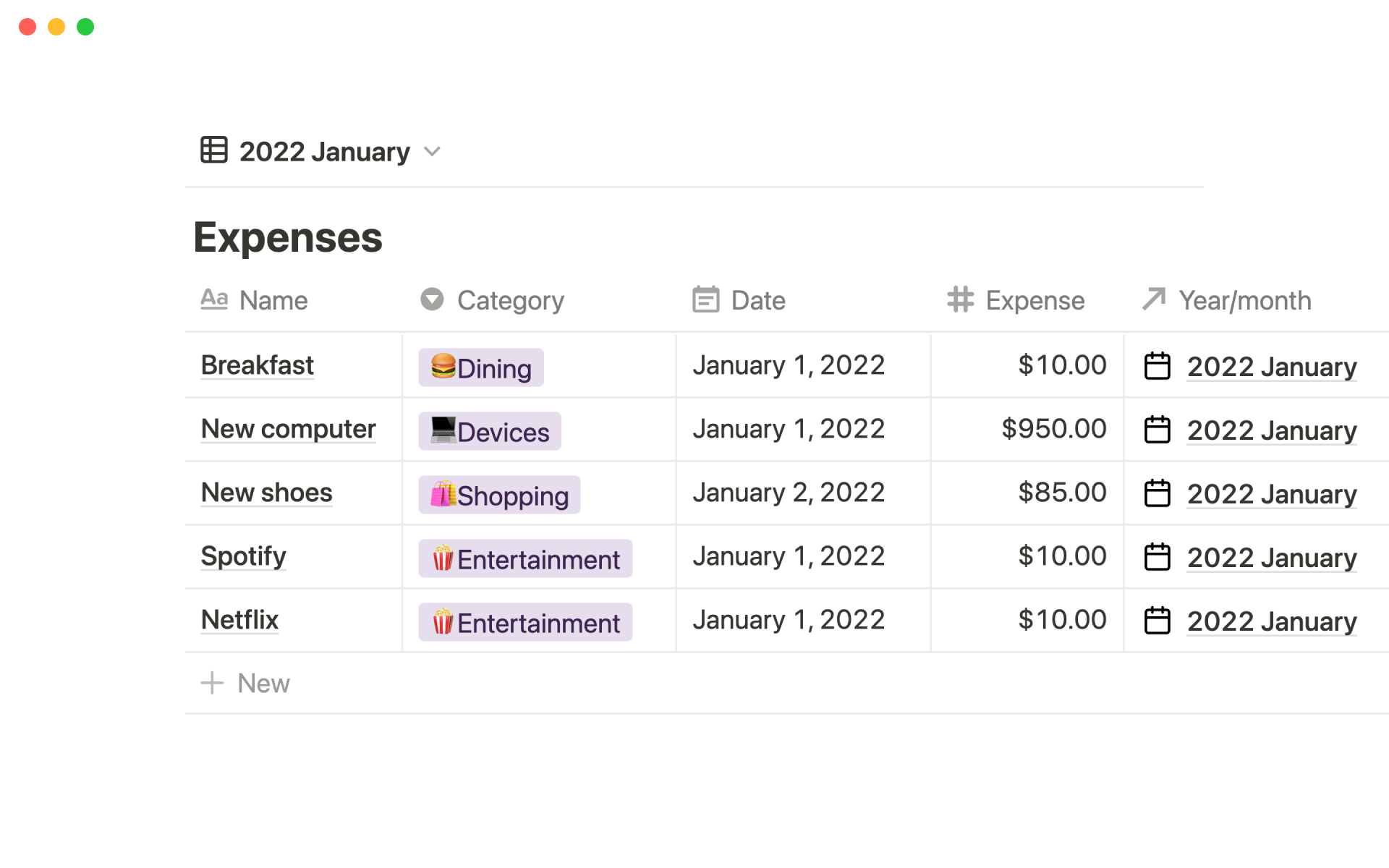
Task: Open the New computer entry
Action: coord(288,429)
